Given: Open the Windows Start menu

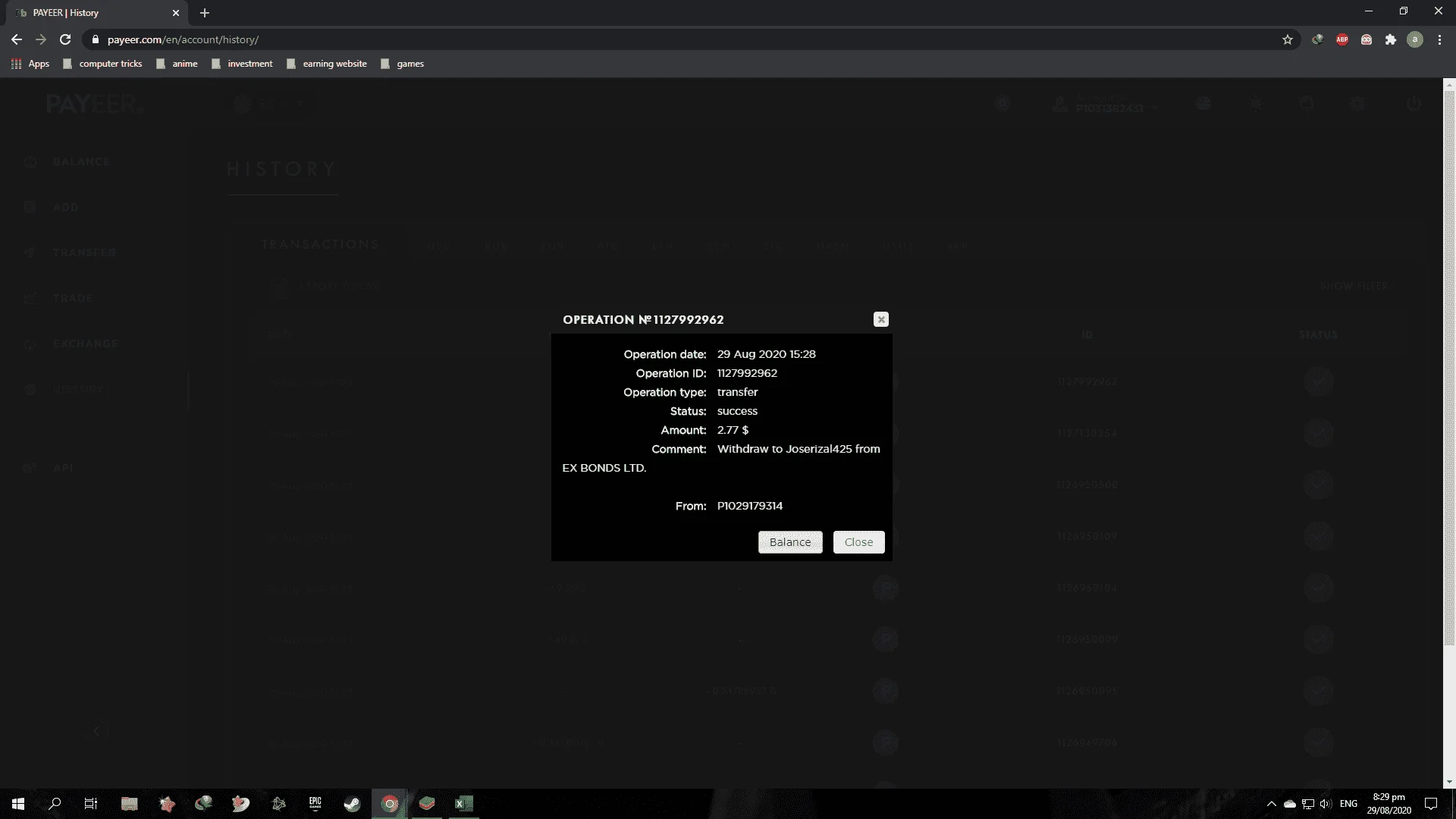Looking at the screenshot, I should pyautogui.click(x=18, y=804).
